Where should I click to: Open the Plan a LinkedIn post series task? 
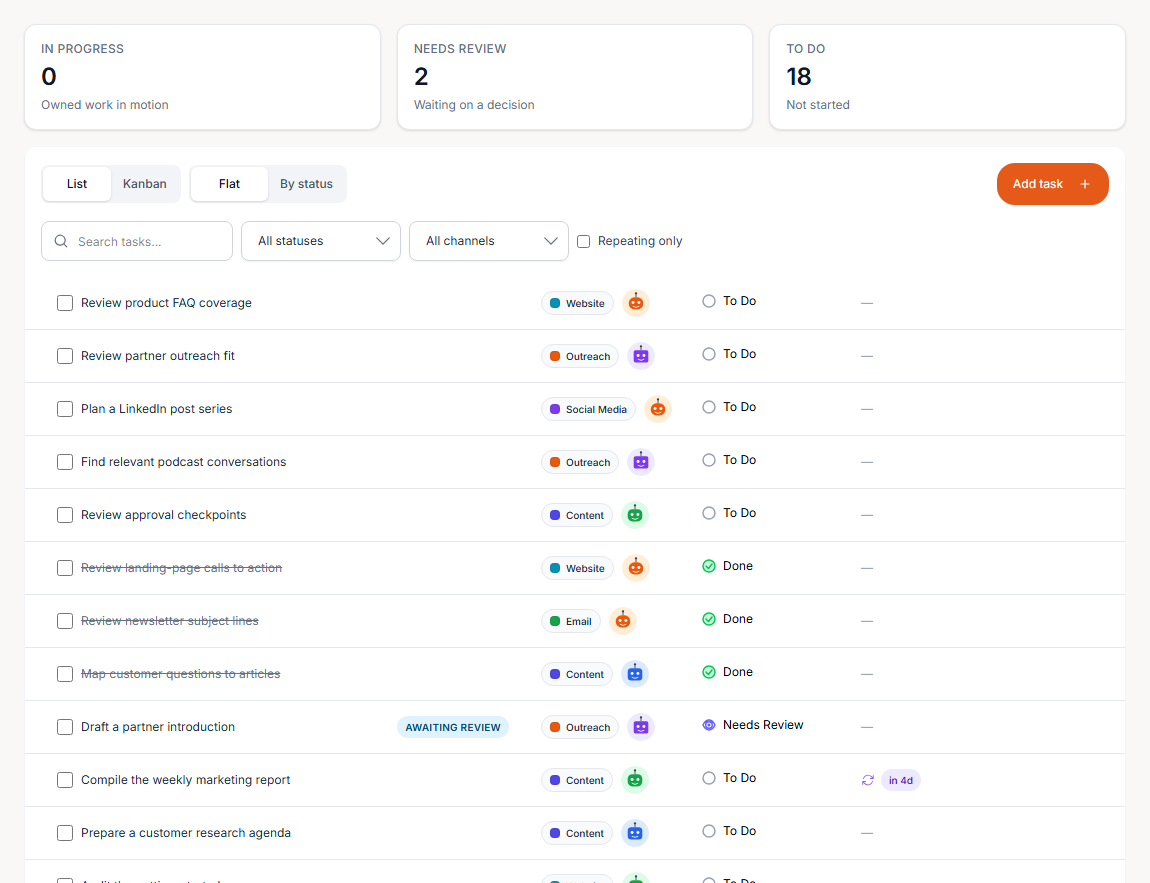156,408
